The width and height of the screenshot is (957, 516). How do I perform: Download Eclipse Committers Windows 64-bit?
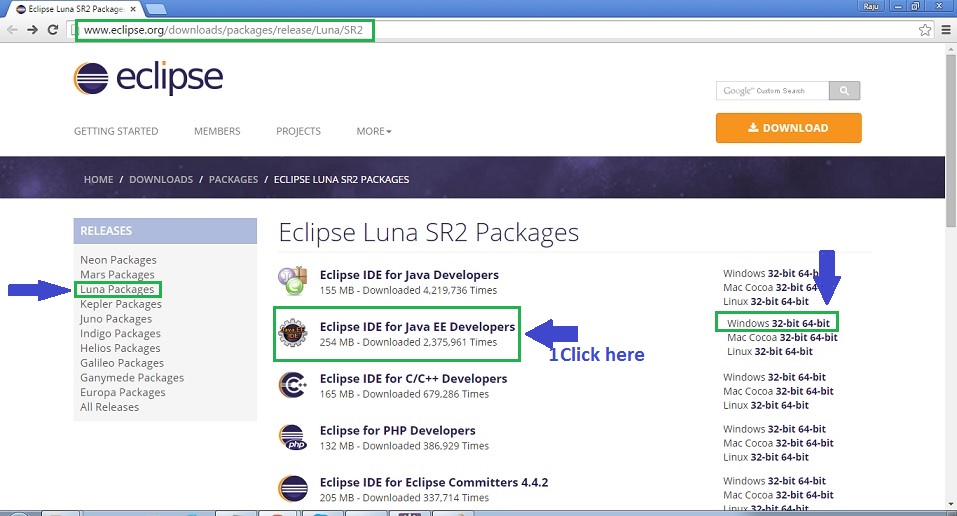click(812, 481)
